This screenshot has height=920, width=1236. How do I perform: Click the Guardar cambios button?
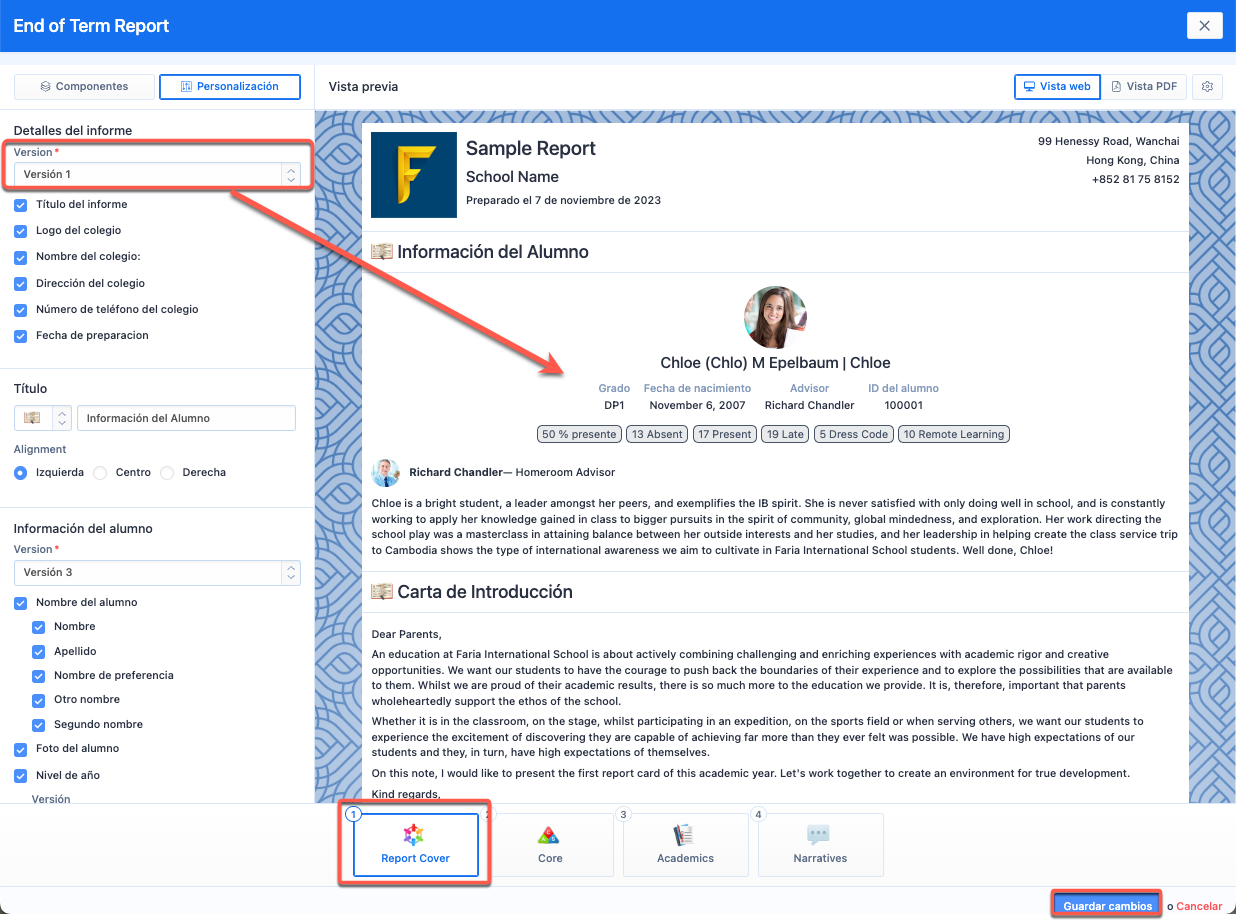tap(1107, 905)
